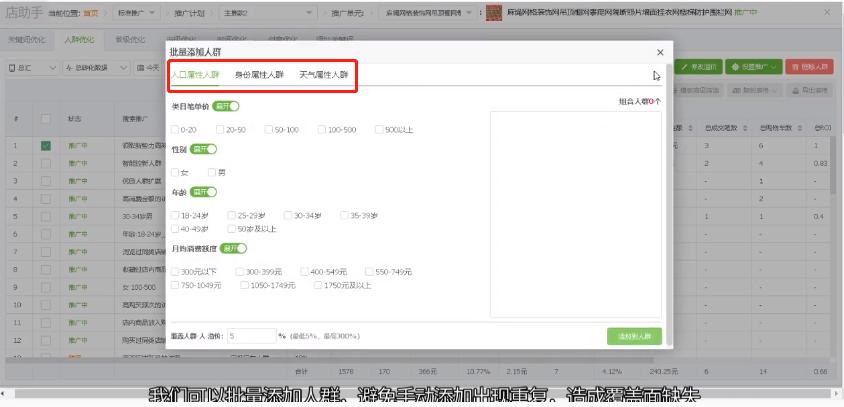Toggle the 性别 expand switch
Viewport: 844px width, 407px height.
click(x=203, y=149)
